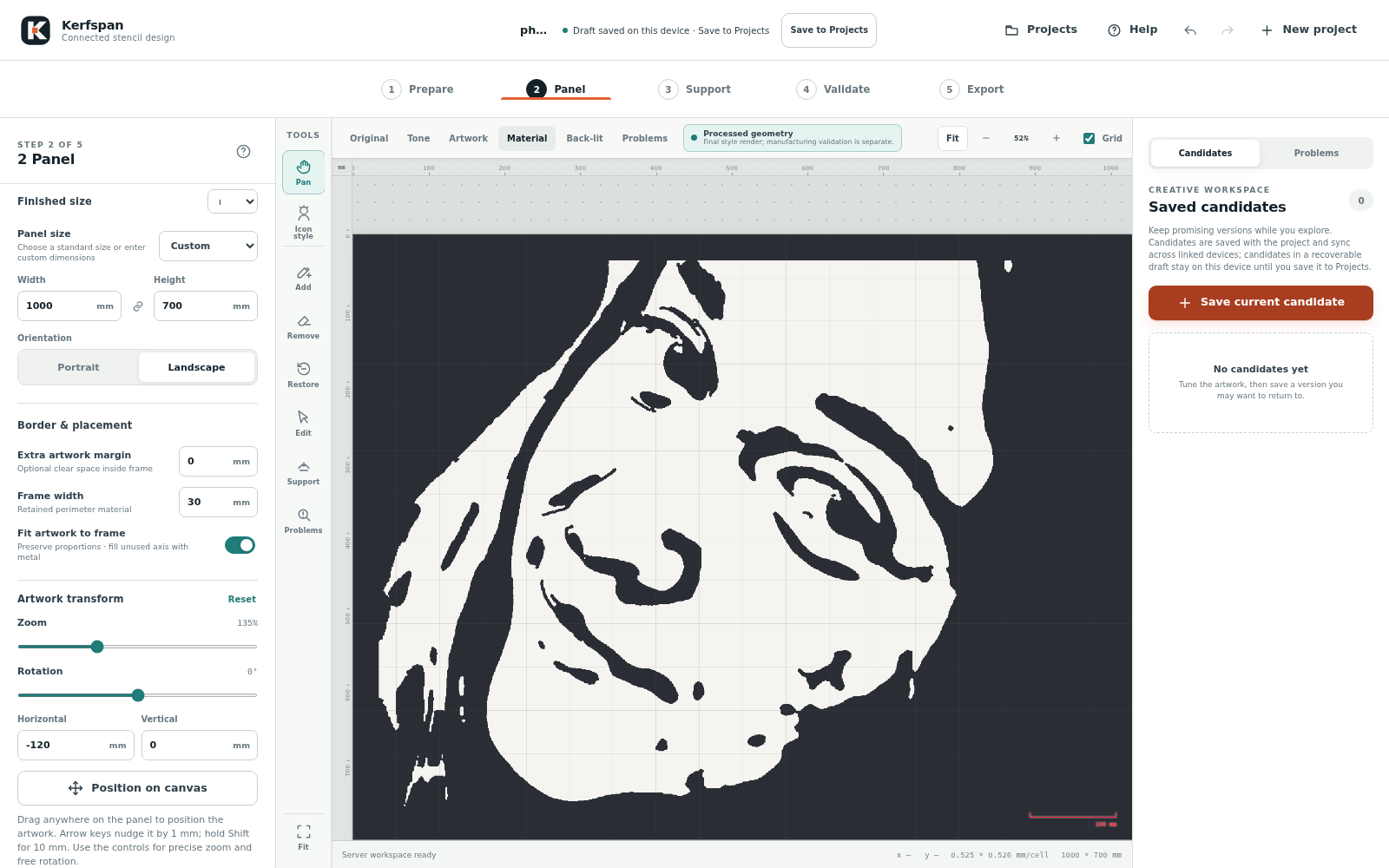Click the Width input field
Viewport: 1389px width, 868px height.
[69, 306]
